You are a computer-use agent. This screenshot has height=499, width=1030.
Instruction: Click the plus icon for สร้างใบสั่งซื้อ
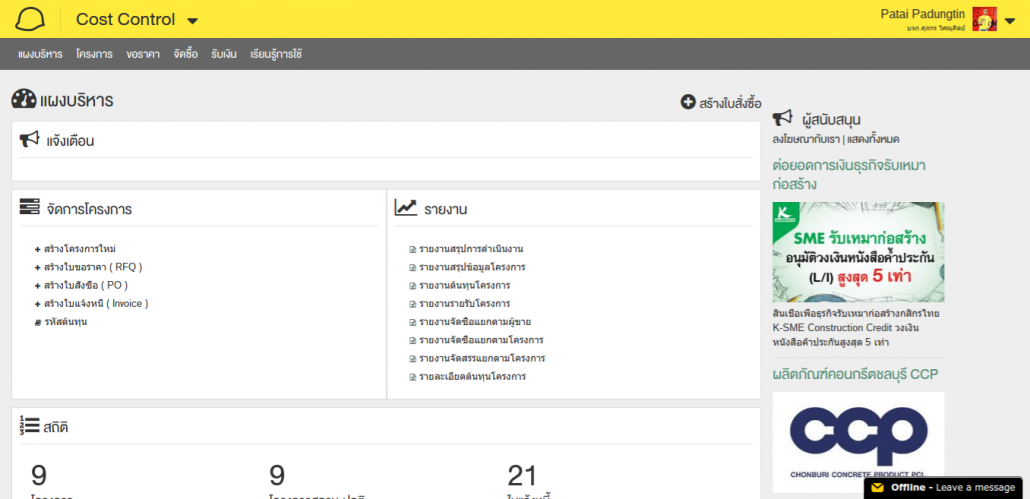pyautogui.click(x=687, y=102)
